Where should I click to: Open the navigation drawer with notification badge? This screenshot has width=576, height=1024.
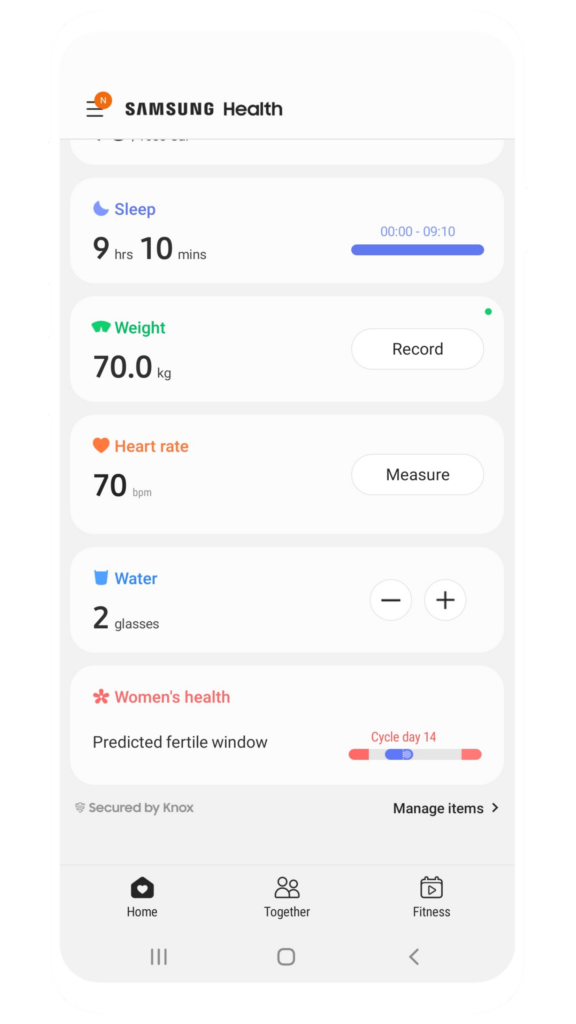tap(94, 107)
